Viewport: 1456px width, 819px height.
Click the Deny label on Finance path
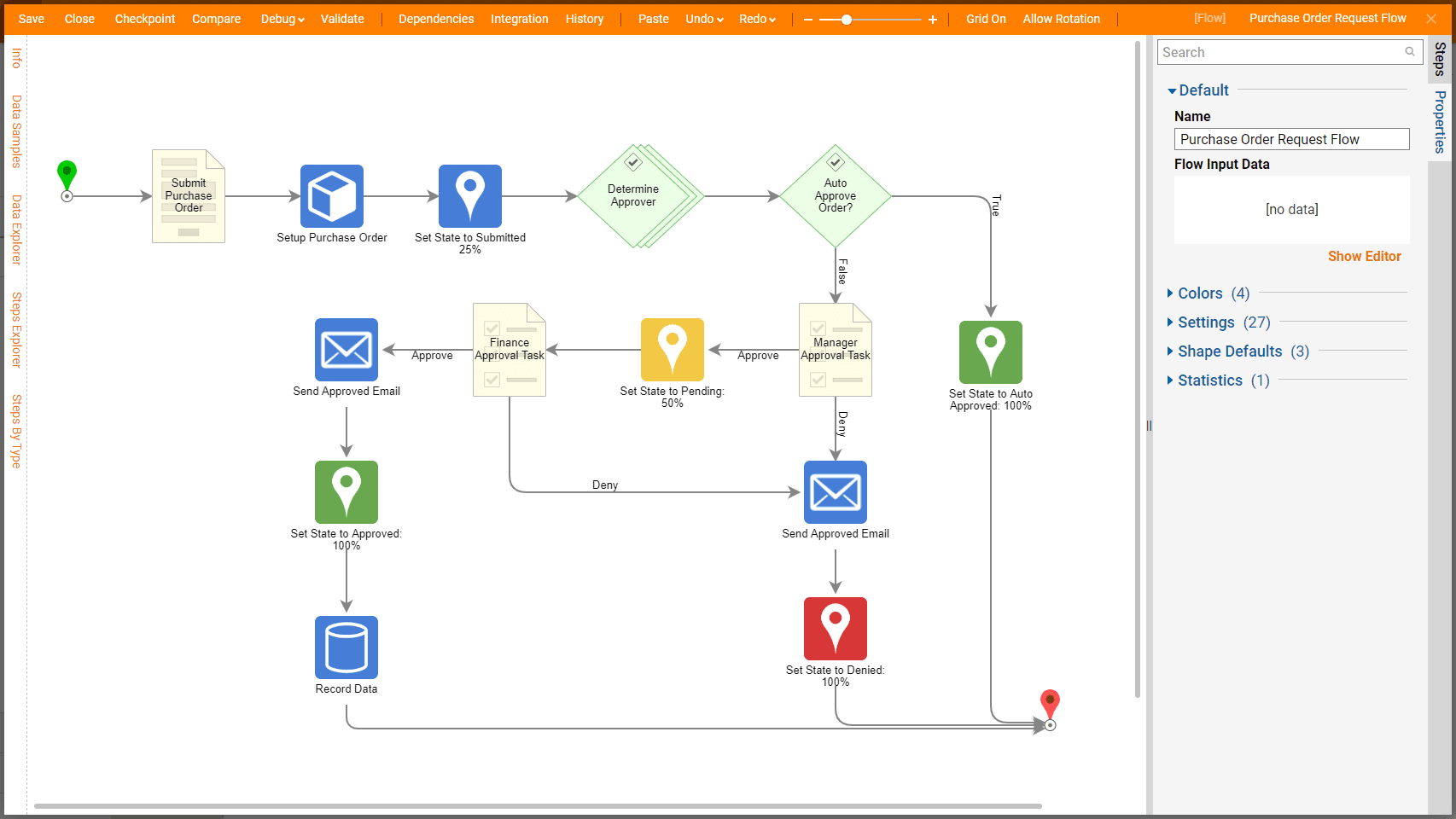coord(605,485)
